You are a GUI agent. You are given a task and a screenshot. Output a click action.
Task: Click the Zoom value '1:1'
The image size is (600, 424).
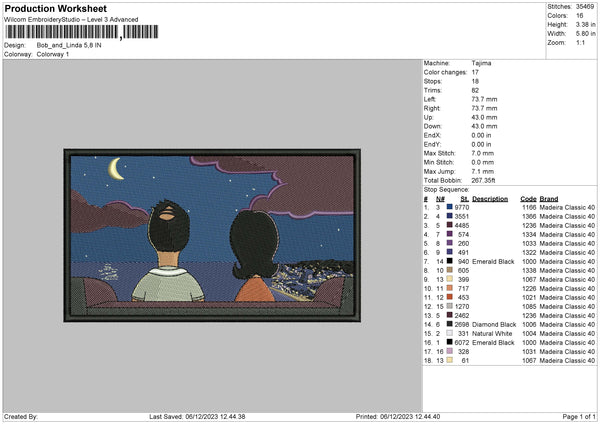pyautogui.click(x=580, y=42)
